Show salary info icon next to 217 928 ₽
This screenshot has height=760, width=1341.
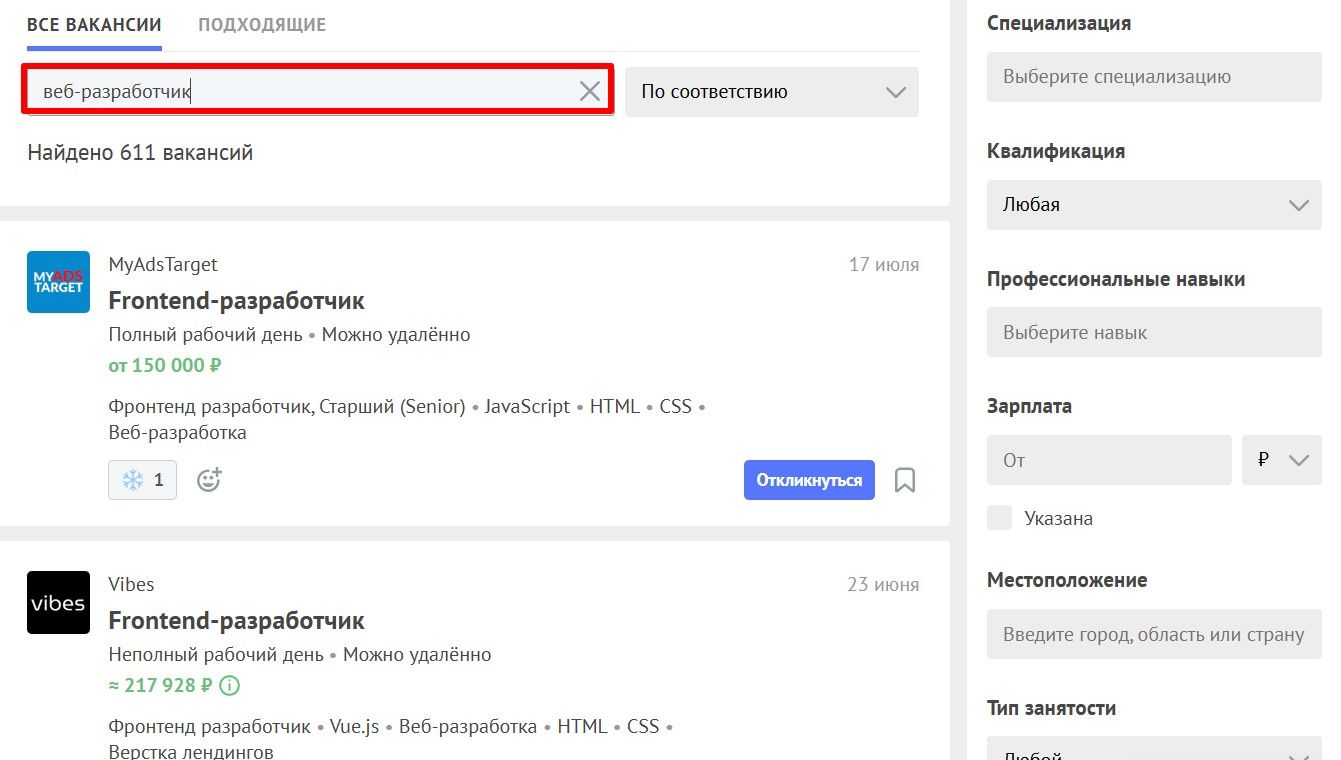tap(230, 686)
